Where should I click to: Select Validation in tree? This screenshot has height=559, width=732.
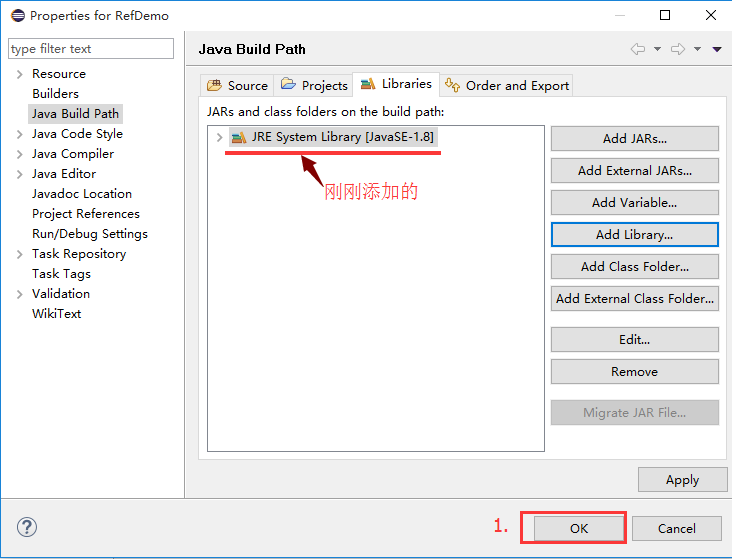[x=61, y=294]
